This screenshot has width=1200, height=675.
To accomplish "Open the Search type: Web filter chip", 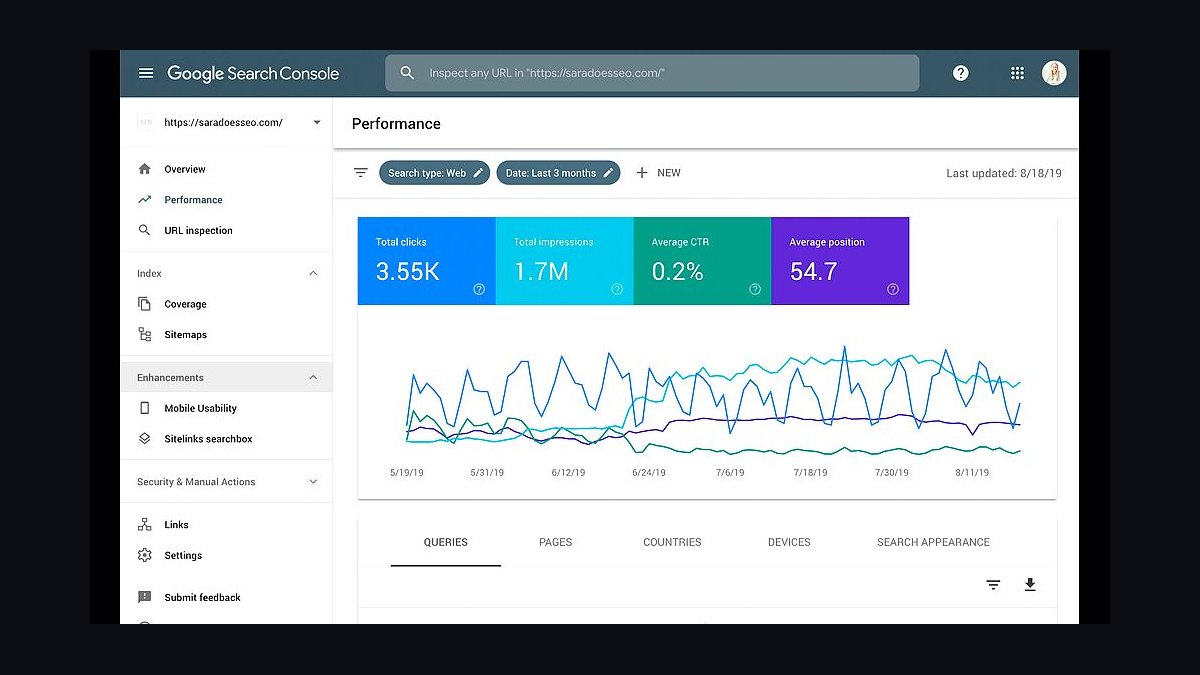I will tap(435, 173).
